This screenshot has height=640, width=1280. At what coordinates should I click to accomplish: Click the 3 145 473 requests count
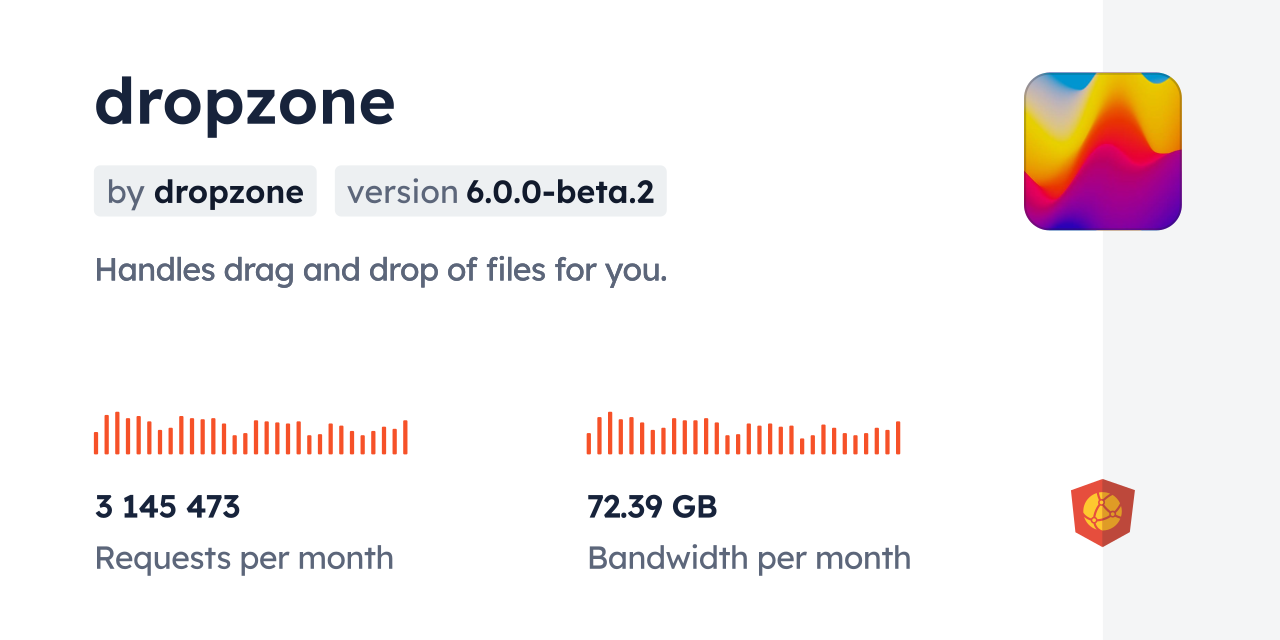pos(168,507)
